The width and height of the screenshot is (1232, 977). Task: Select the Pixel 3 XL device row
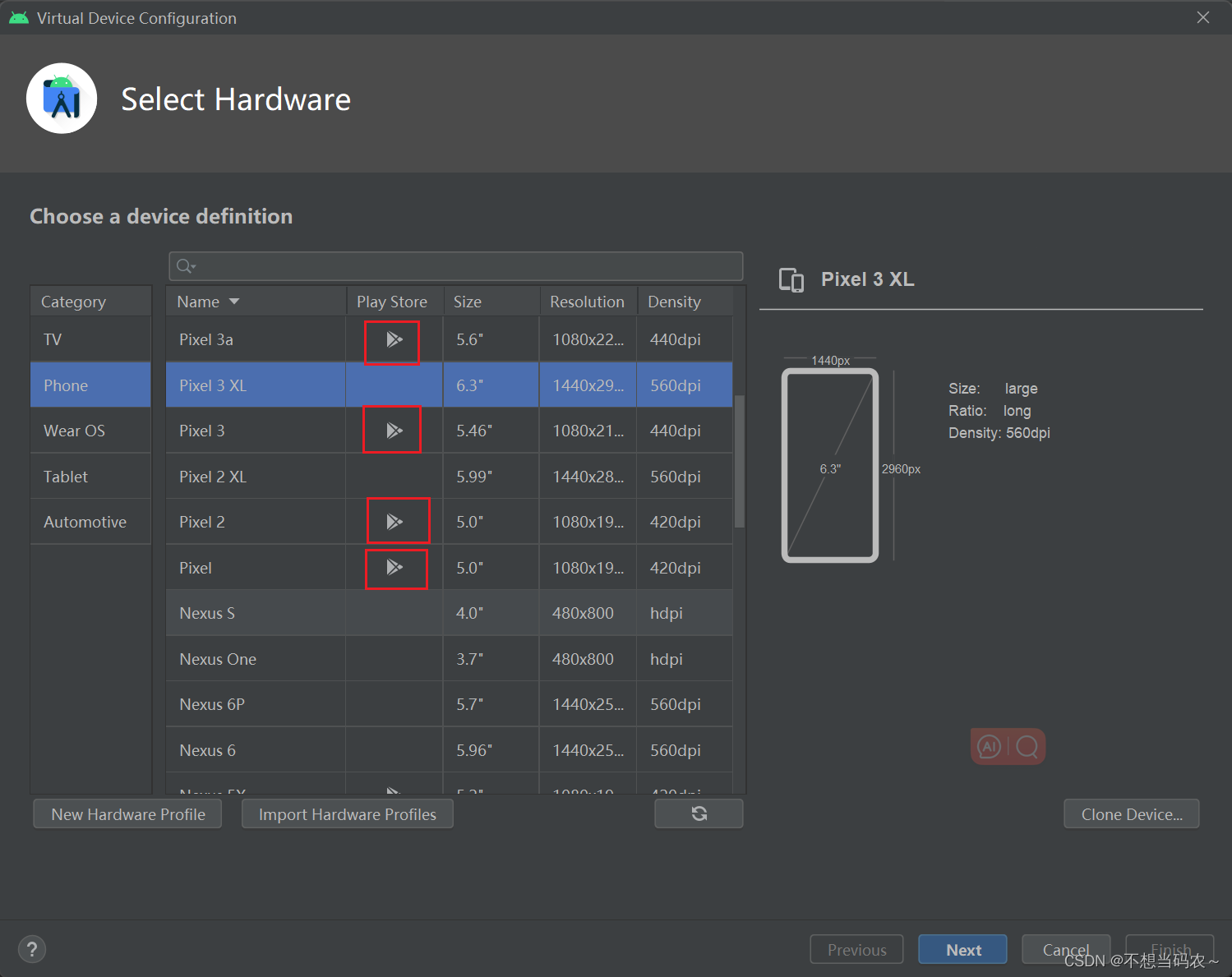pos(449,385)
